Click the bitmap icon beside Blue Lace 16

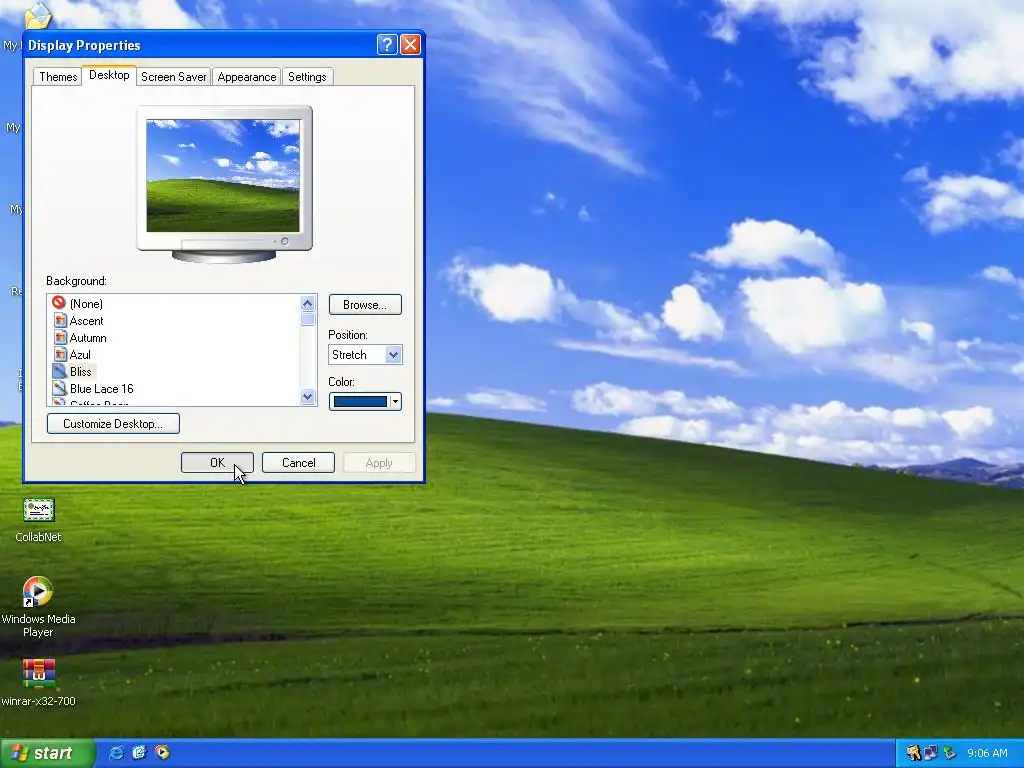[x=59, y=389]
